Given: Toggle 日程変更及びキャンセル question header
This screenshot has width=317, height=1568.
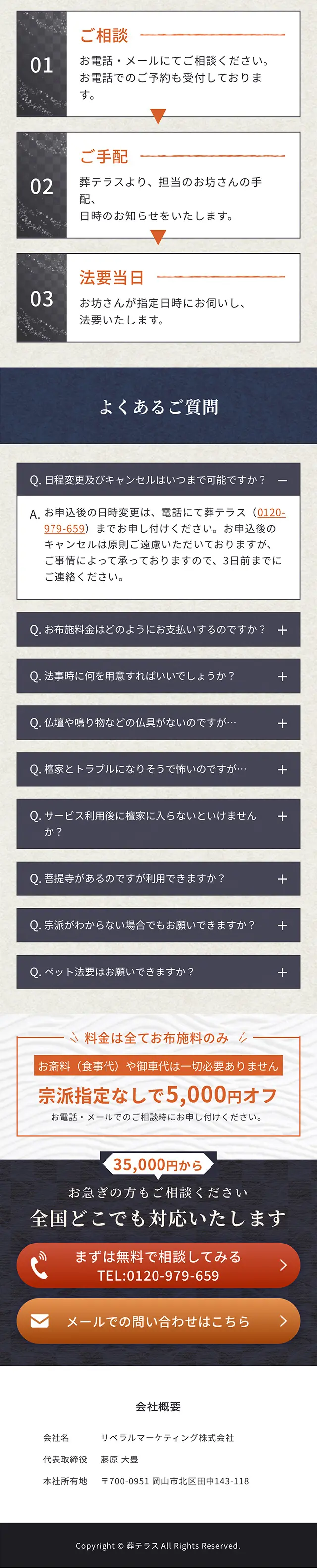Looking at the screenshot, I should [158, 480].
